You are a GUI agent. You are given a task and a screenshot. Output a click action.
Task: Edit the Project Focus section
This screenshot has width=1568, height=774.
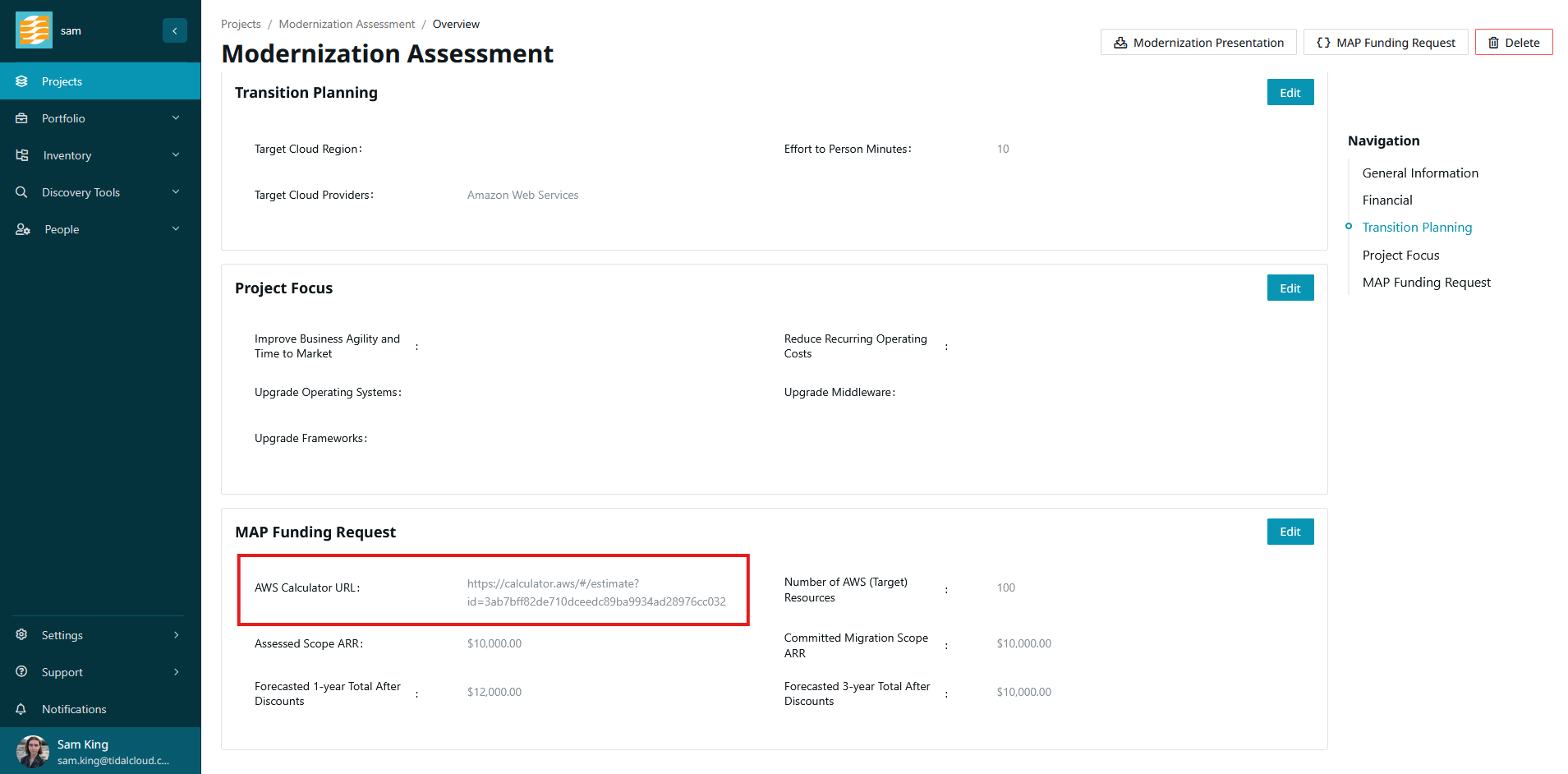pyautogui.click(x=1290, y=288)
